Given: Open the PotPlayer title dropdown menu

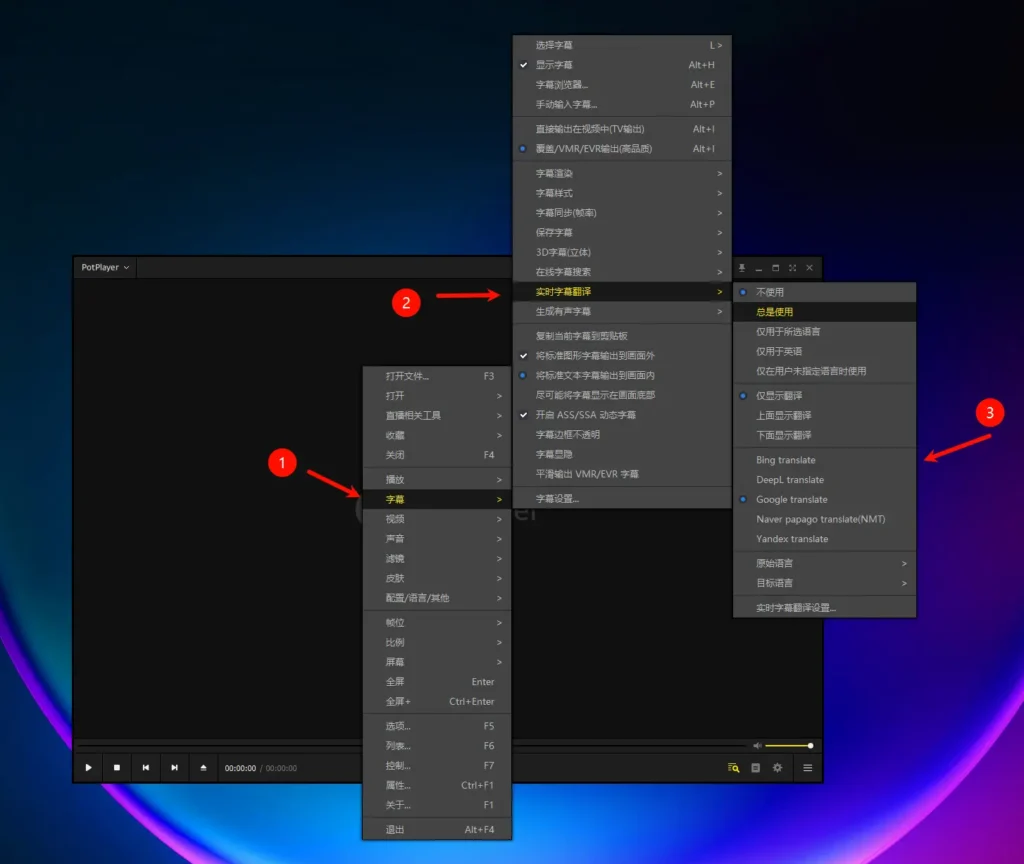Looking at the screenshot, I should coord(105,267).
